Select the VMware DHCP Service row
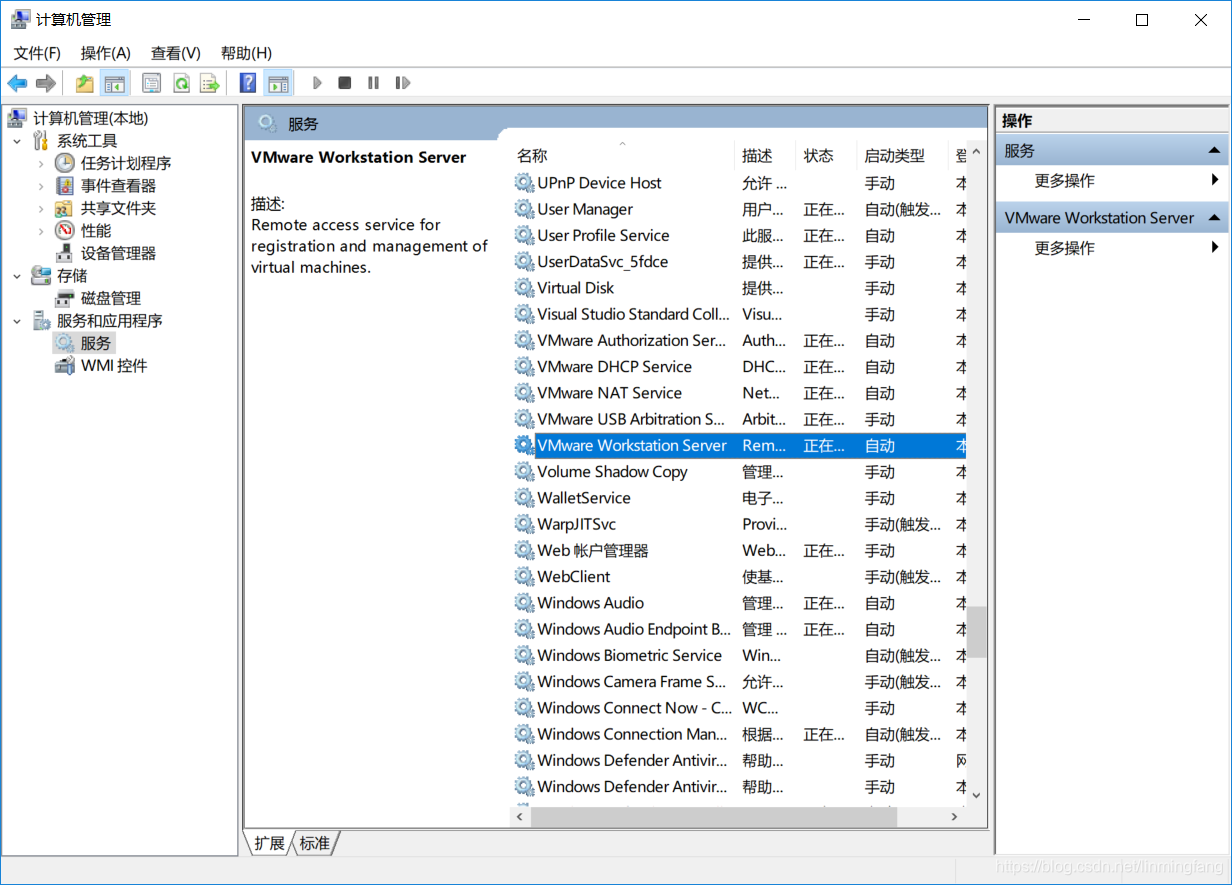1232x885 pixels. tap(738, 367)
